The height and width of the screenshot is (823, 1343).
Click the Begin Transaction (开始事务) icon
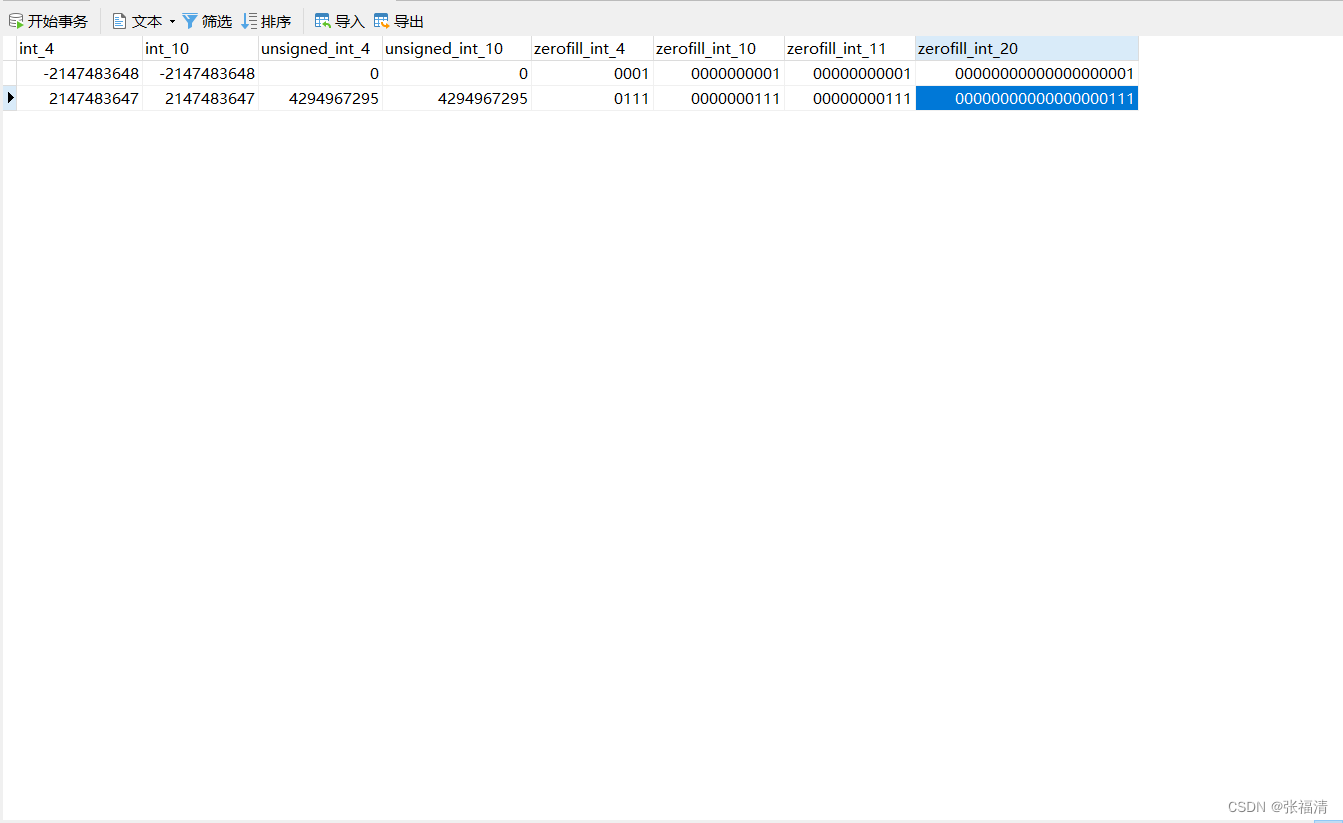16,21
